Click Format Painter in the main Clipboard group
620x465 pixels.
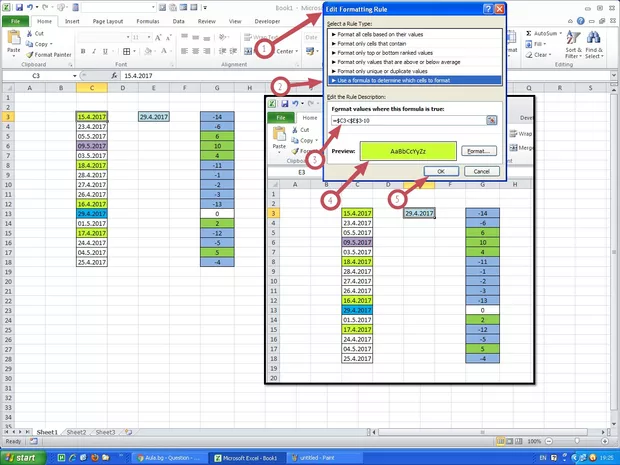[x=49, y=55]
